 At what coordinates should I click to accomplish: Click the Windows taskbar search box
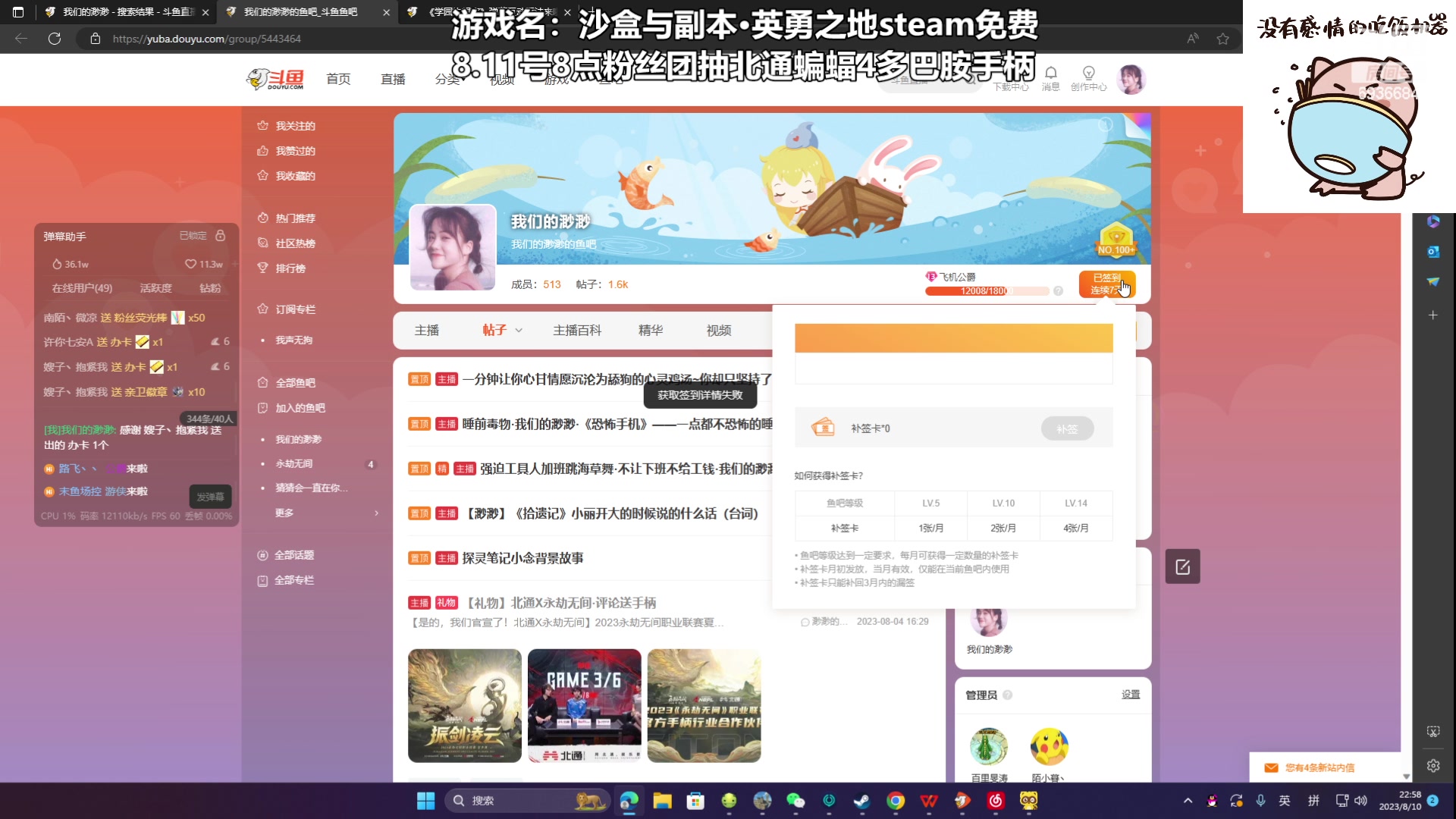(528, 801)
